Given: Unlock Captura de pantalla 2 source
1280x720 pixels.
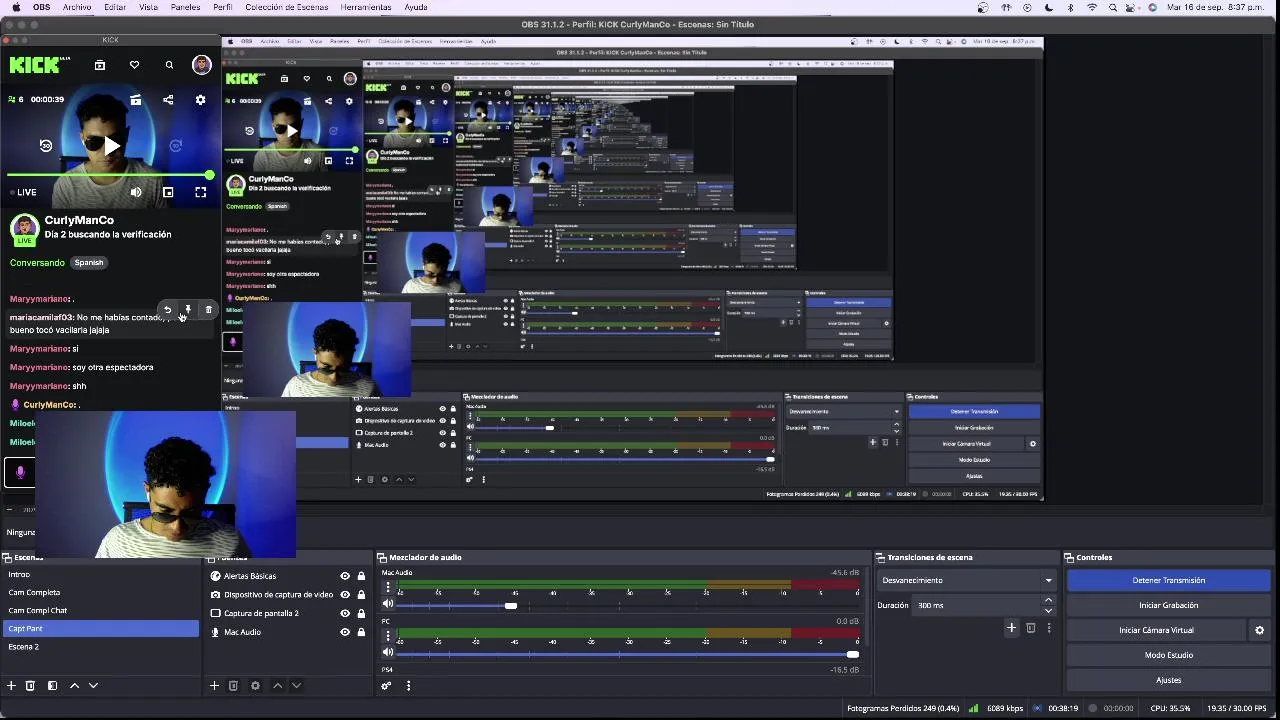Looking at the screenshot, I should pyautogui.click(x=361, y=613).
